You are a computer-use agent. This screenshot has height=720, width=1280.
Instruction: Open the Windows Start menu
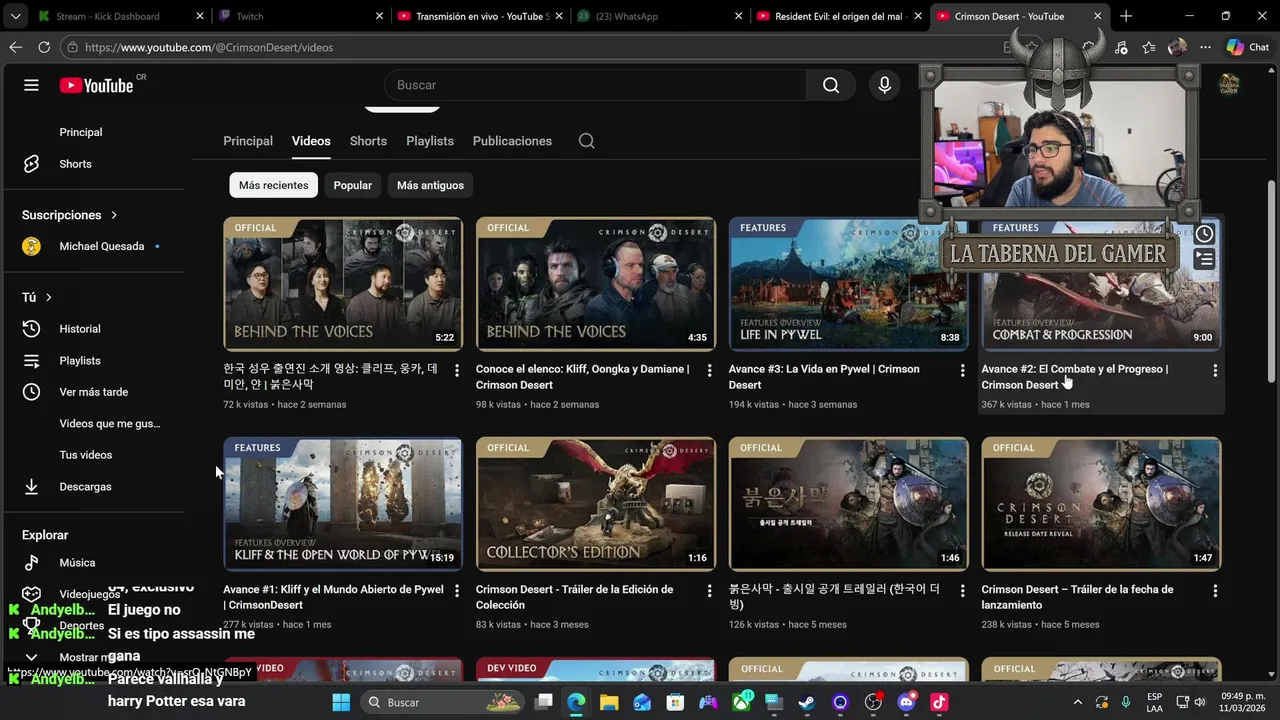click(341, 702)
